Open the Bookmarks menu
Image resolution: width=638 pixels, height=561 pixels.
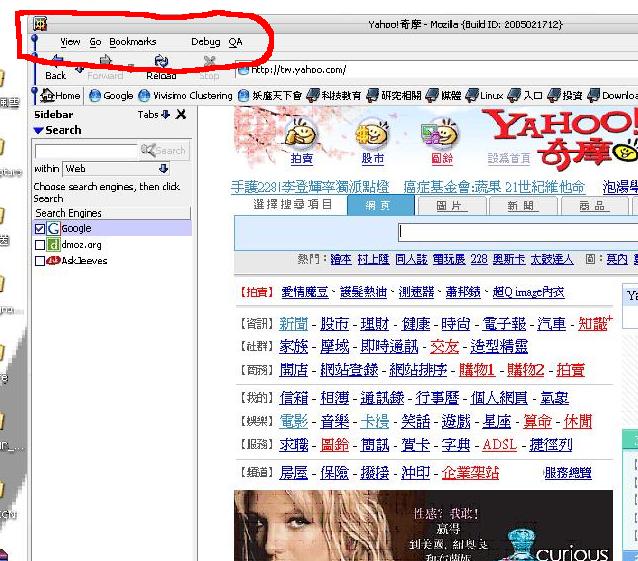click(x=132, y=42)
